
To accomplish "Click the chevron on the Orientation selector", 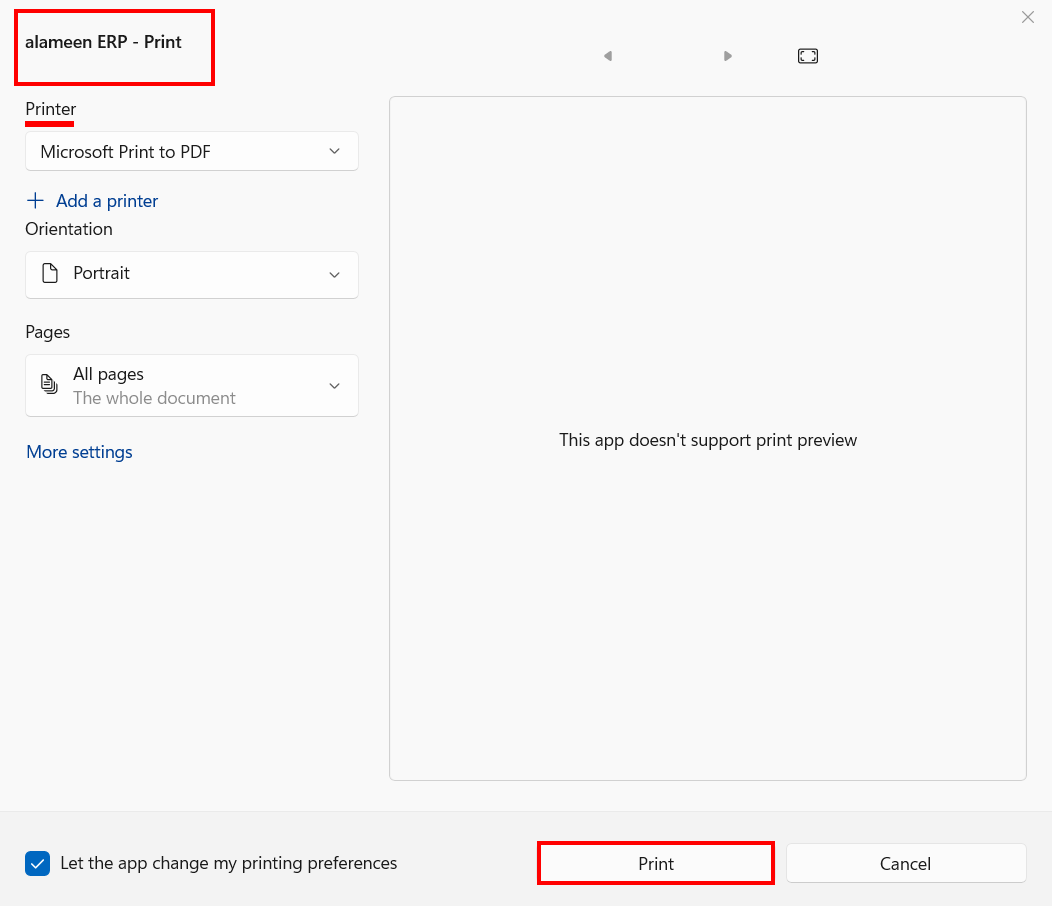I will (x=335, y=274).
